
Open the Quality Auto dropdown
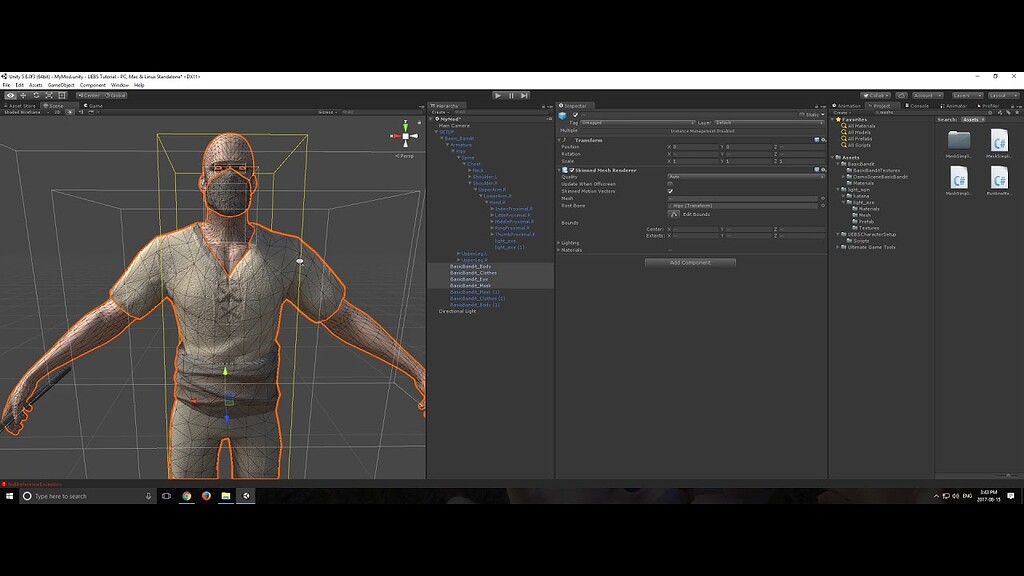(746, 177)
